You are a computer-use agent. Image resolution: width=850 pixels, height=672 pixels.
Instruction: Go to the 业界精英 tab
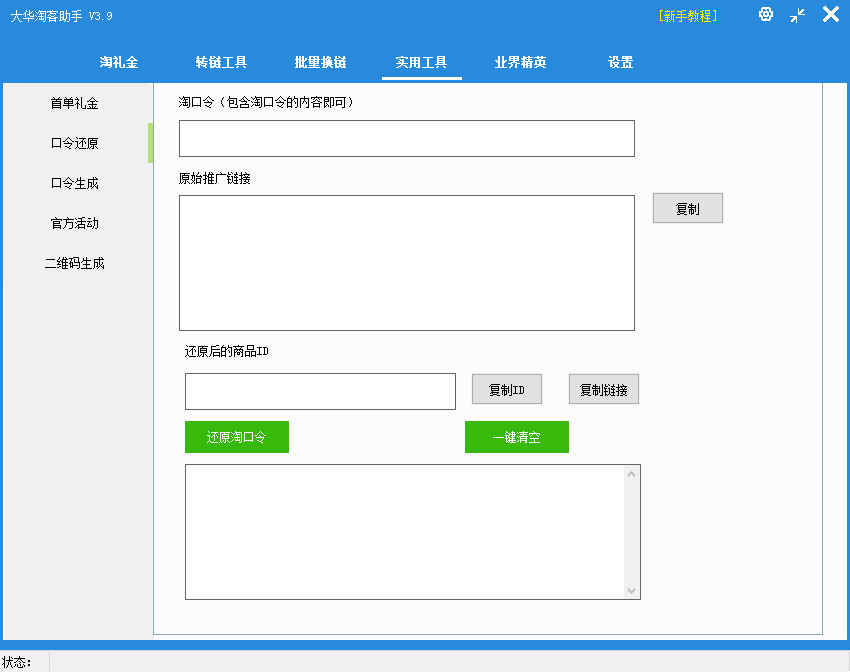coord(520,62)
